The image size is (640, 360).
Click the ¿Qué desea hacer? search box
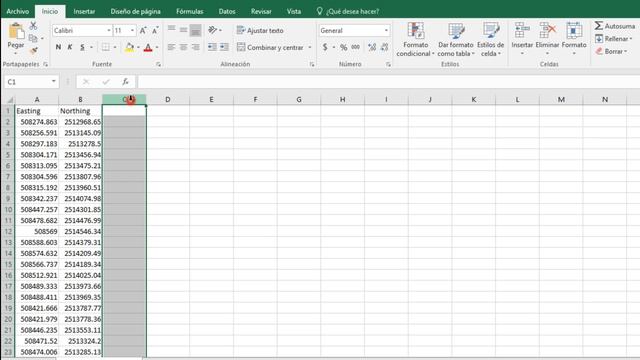pos(348,11)
